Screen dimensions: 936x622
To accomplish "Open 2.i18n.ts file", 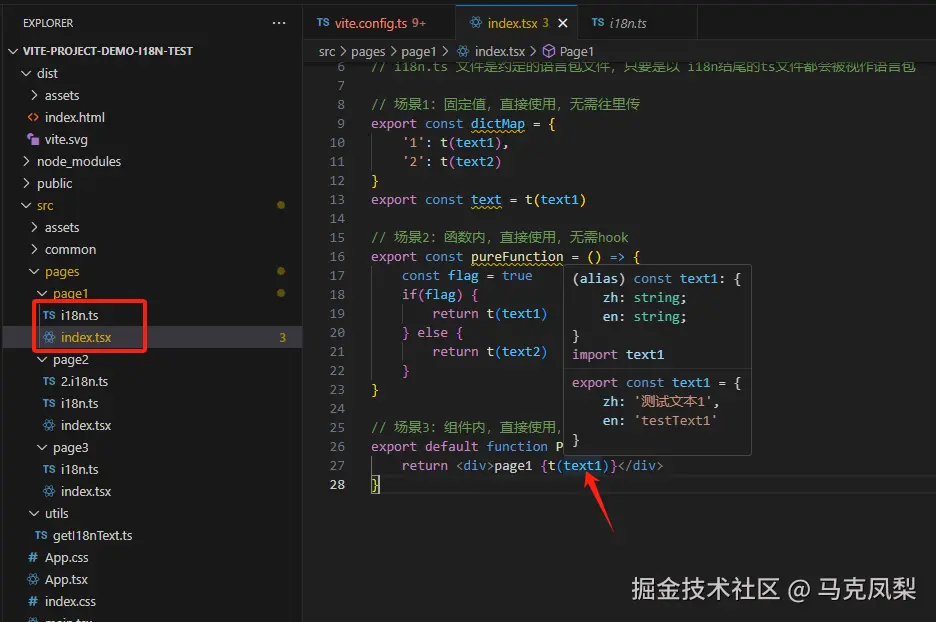I will coord(84,381).
